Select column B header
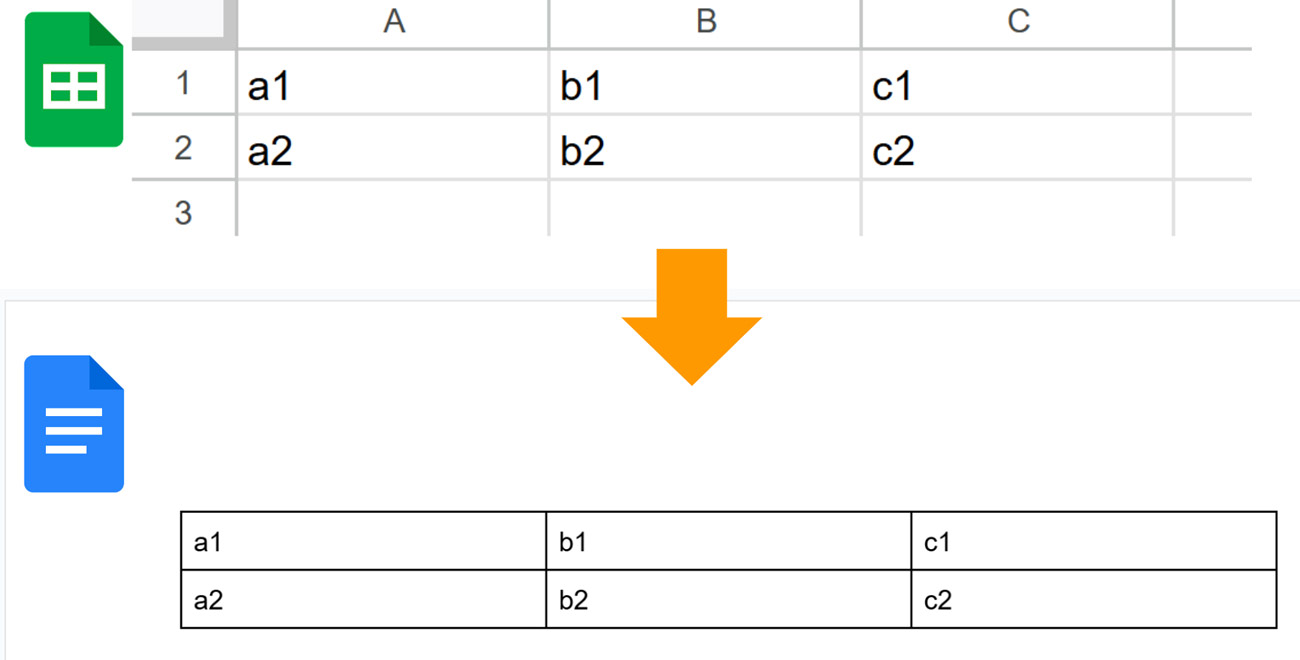The image size is (1300, 660). click(705, 23)
